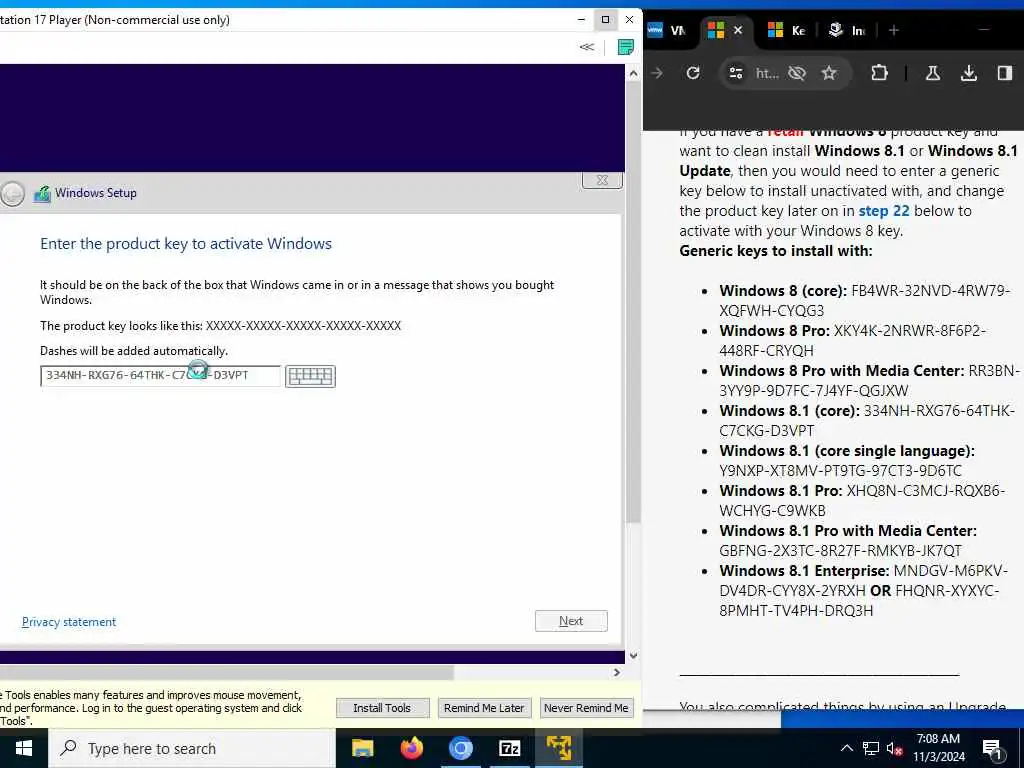The width and height of the screenshot is (1024, 768).
Task: Launch Firefox from the taskbar
Action: click(x=411, y=748)
